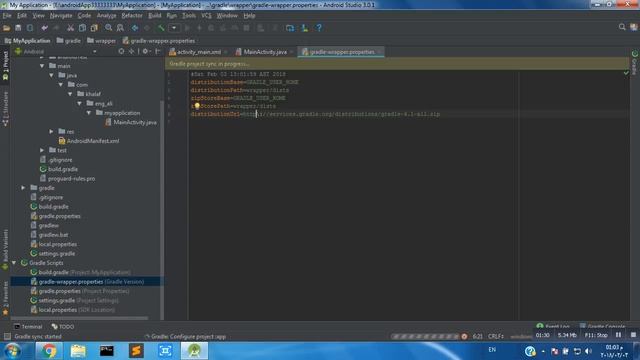Click the Cut scissors icon
640x360 pixels.
coord(70,28)
